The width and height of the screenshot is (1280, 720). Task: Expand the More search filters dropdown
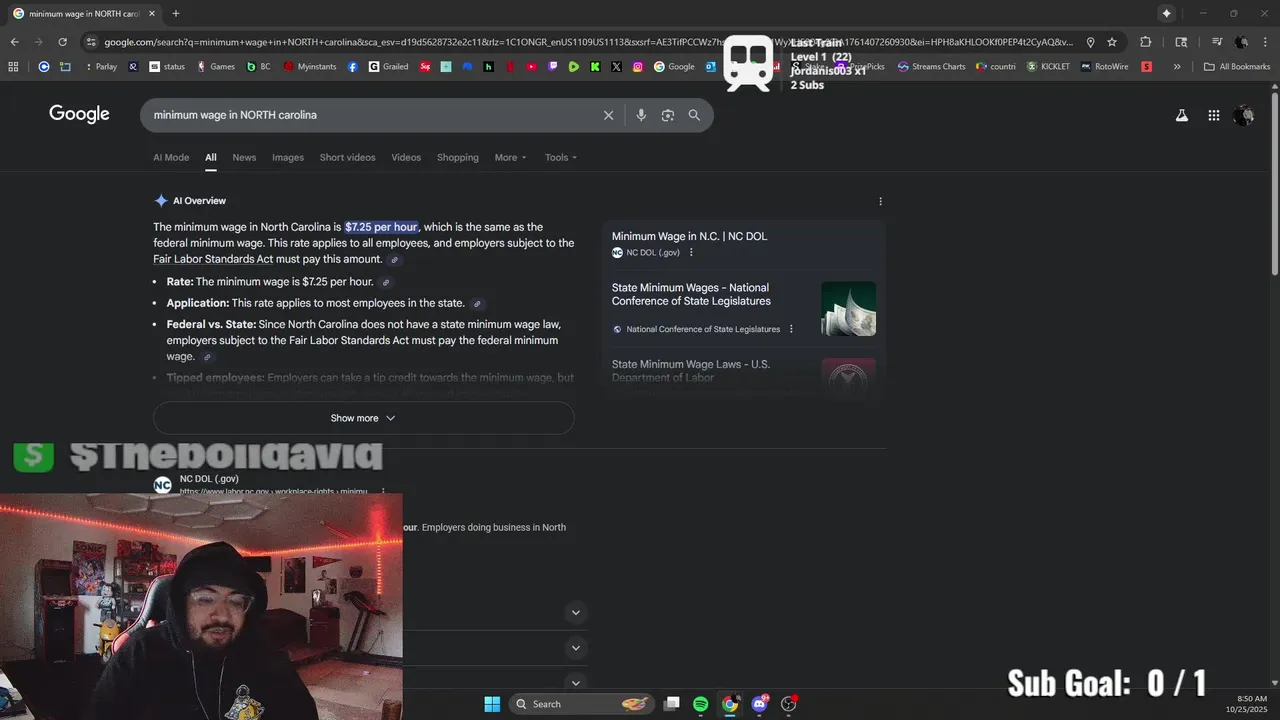pos(510,158)
